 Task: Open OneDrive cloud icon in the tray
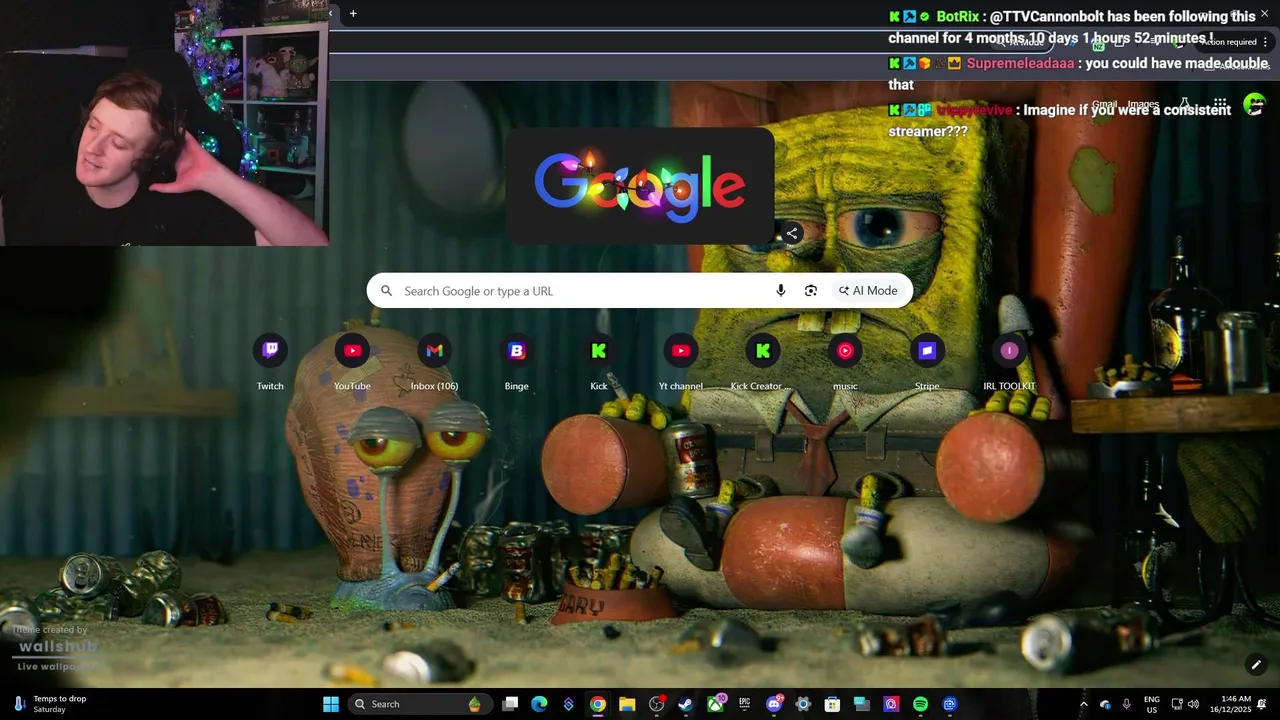pos(1105,704)
